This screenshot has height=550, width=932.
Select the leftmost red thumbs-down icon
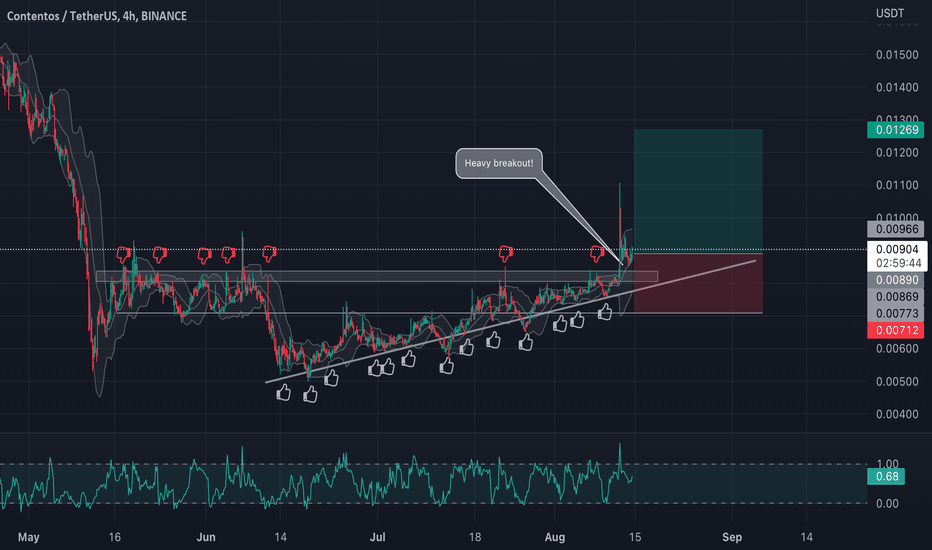tap(124, 254)
